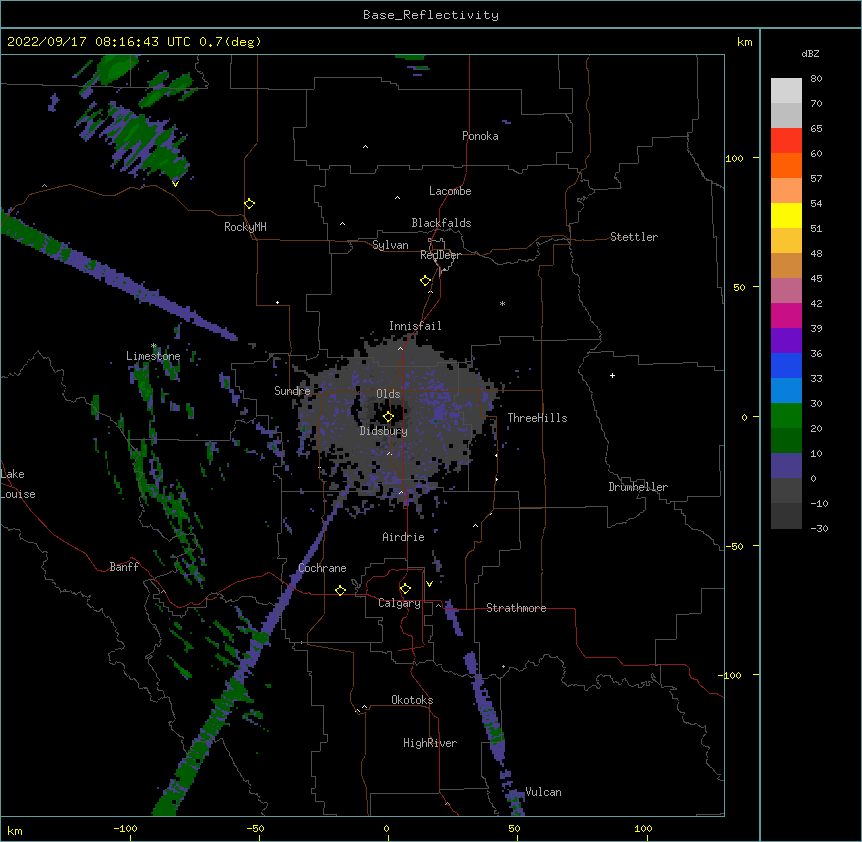
Task: Click the Banff town label
Action: [124, 567]
